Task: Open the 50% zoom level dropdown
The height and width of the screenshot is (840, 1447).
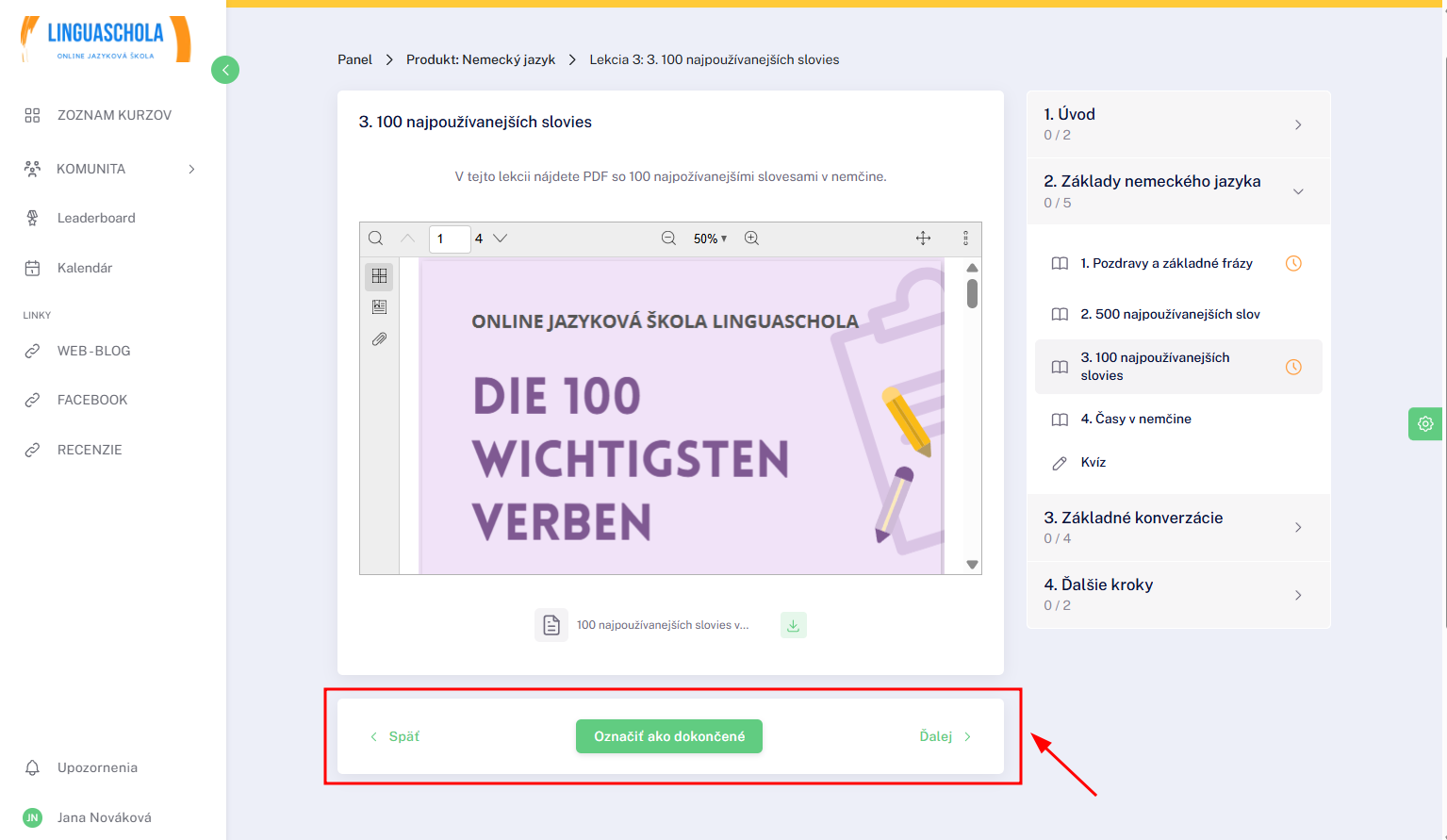Action: click(x=710, y=239)
